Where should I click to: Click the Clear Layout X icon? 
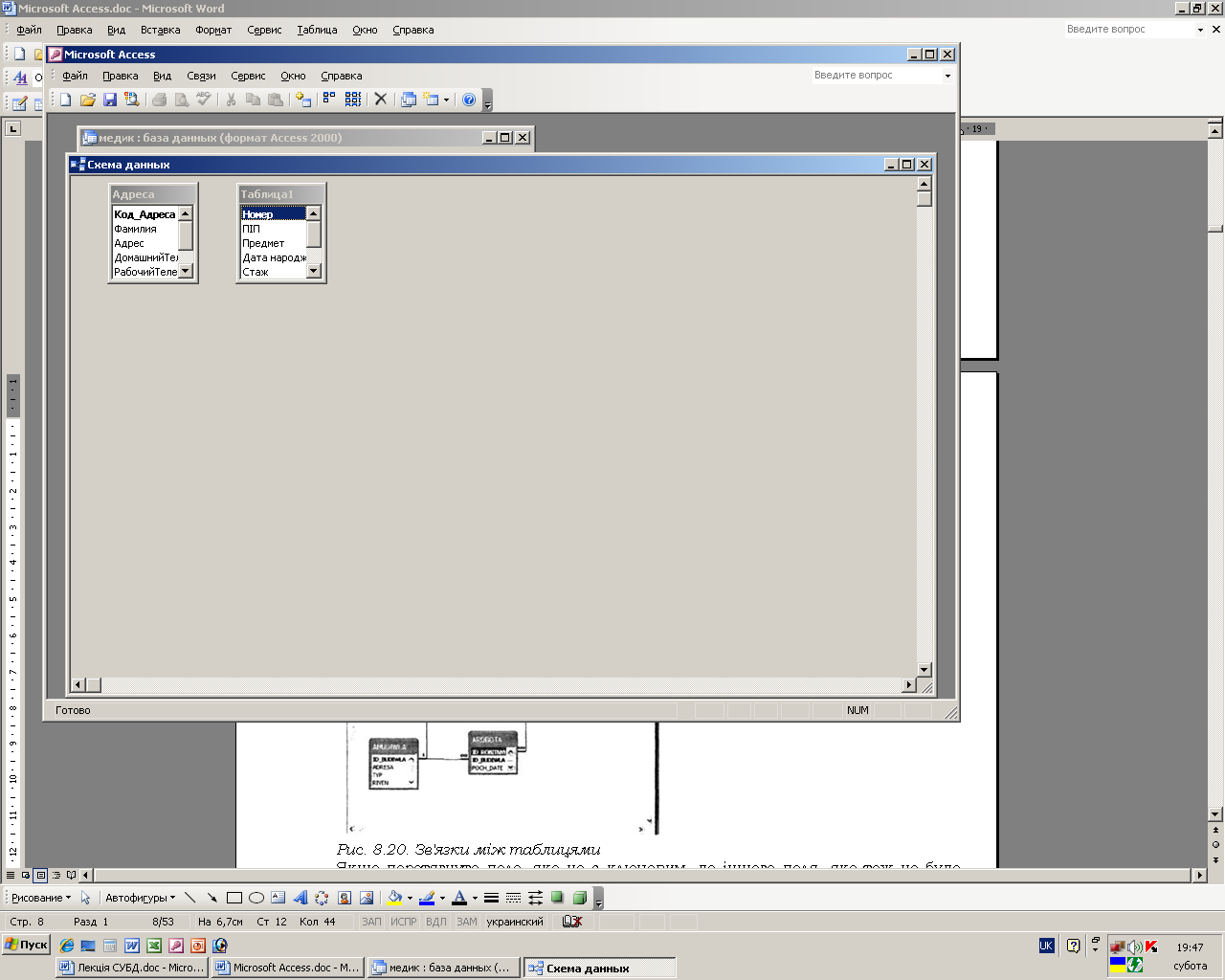coord(380,100)
